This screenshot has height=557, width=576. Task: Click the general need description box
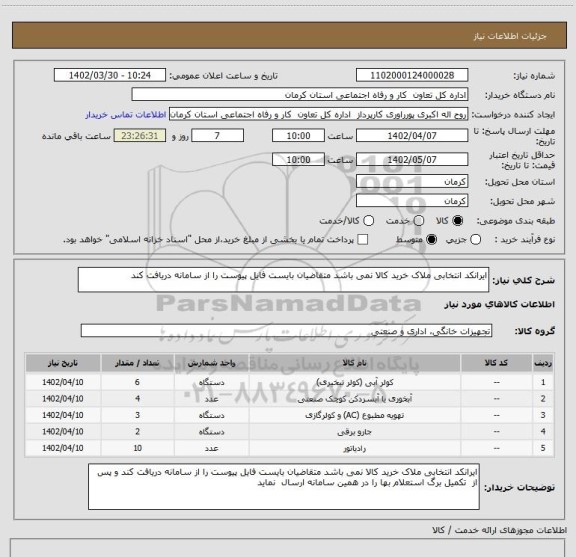coord(283,280)
